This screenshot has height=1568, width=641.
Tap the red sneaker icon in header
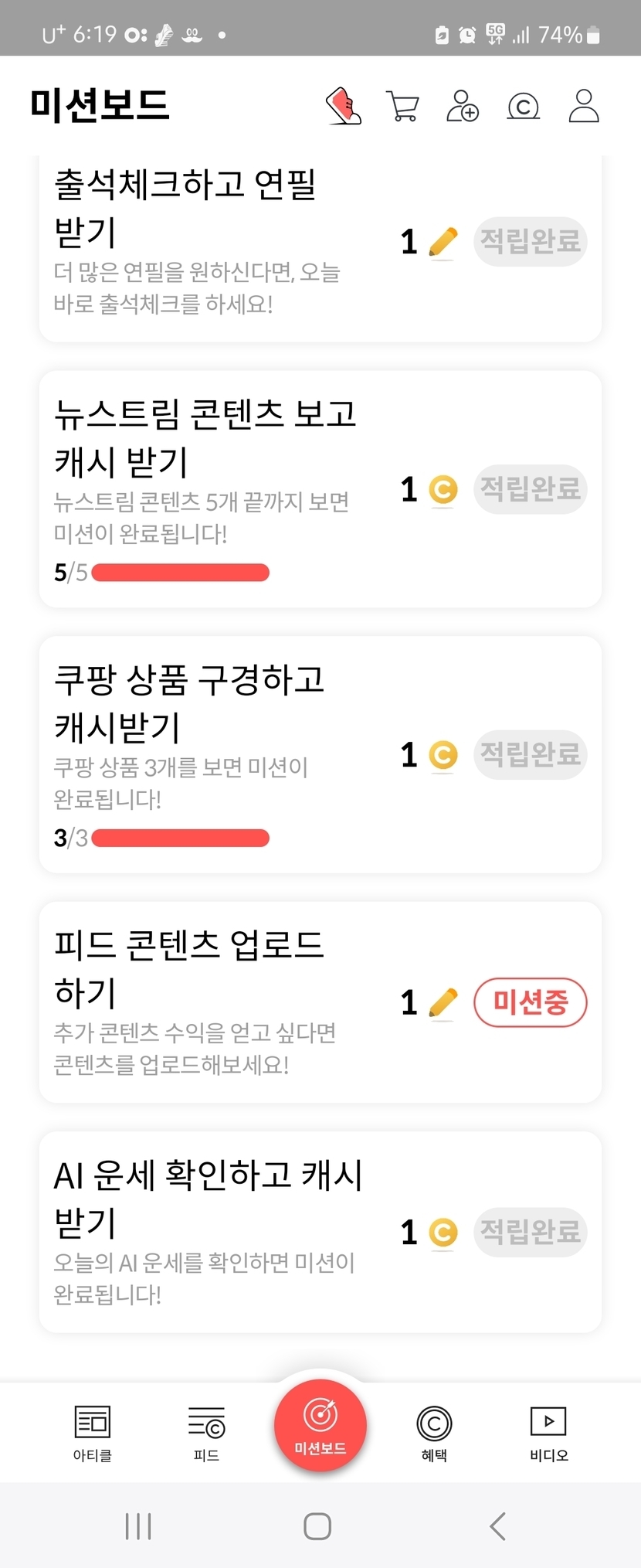point(344,106)
